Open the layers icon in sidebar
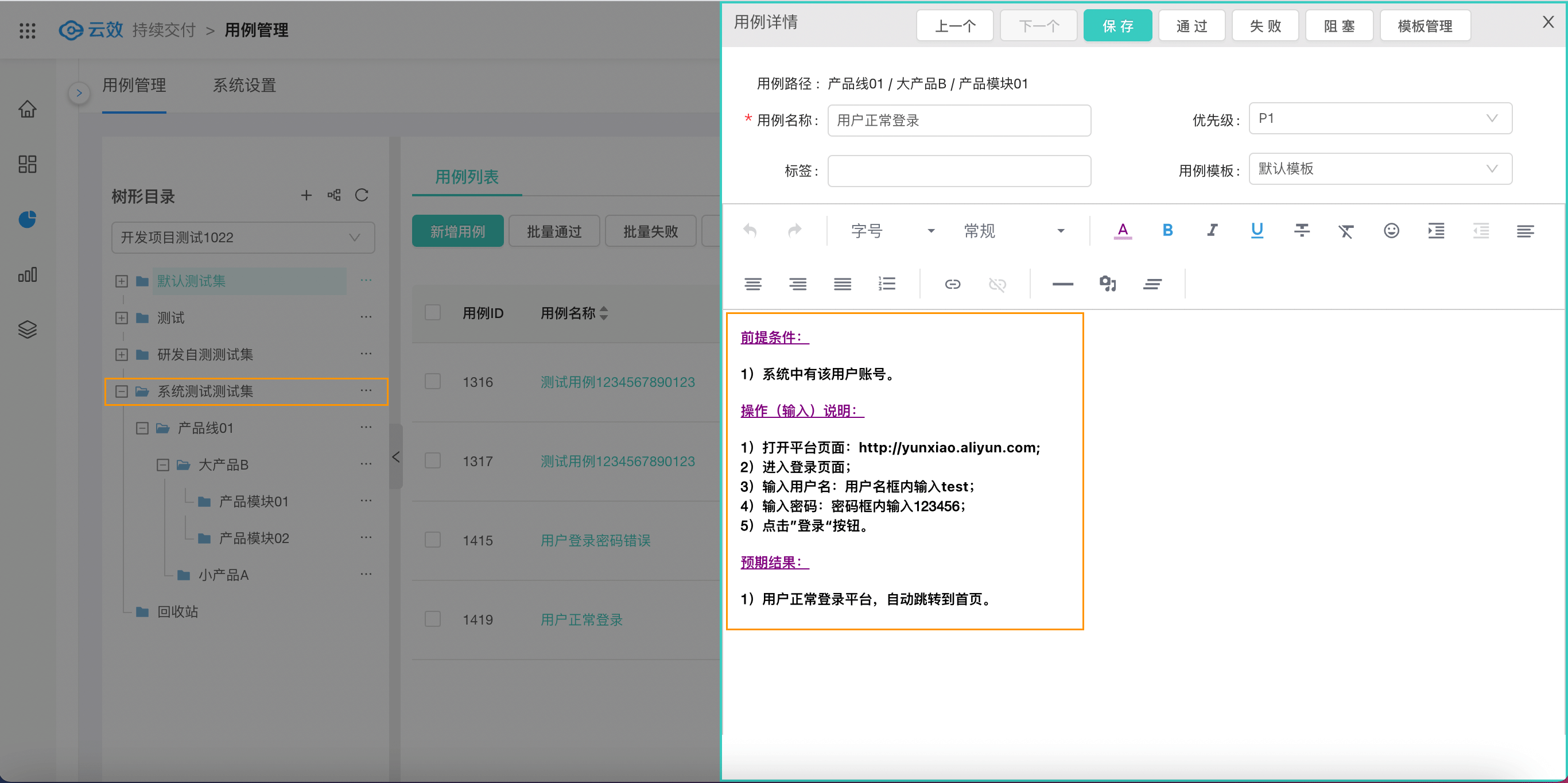Screen dimensions: 1568x783 pyautogui.click(x=28, y=330)
